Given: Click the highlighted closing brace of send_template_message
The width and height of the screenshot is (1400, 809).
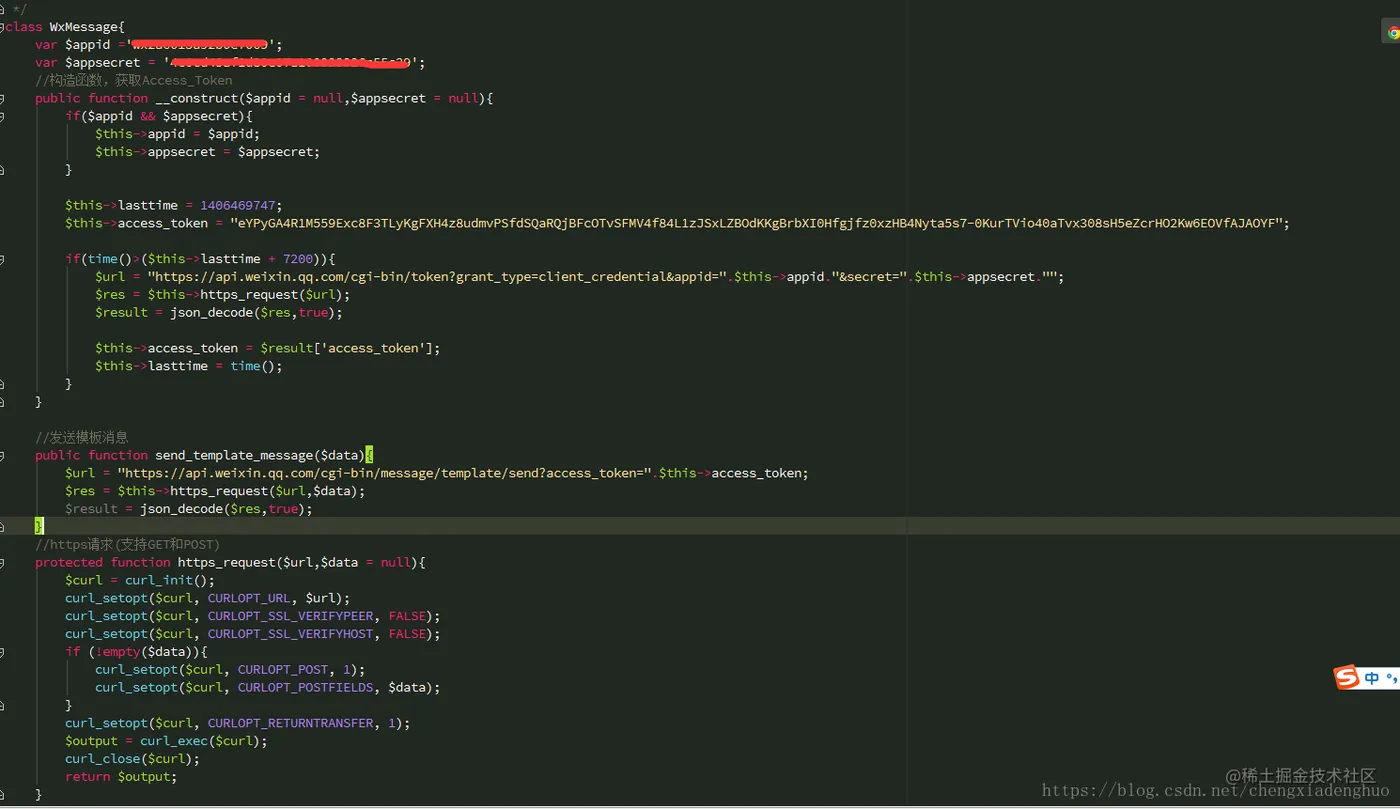Looking at the screenshot, I should pos(39,526).
